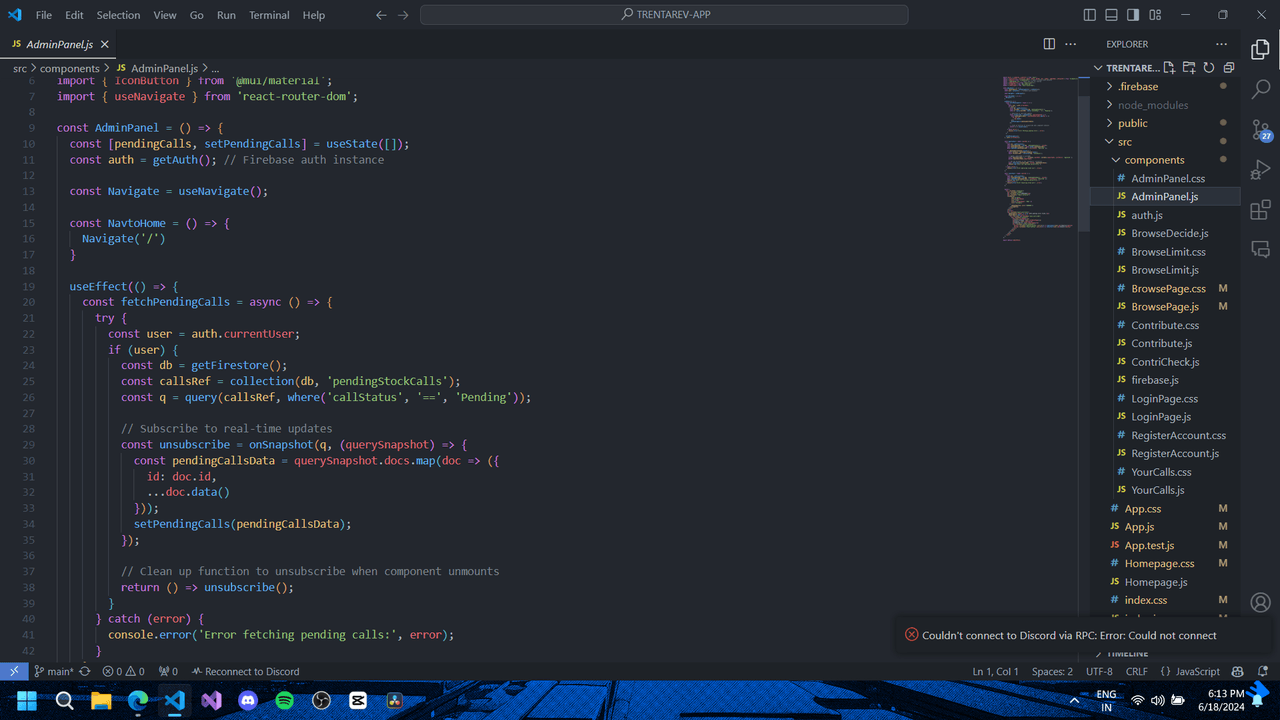The width and height of the screenshot is (1280, 720).
Task: Toggle the primary side bar layout button
Action: (x=1090, y=15)
